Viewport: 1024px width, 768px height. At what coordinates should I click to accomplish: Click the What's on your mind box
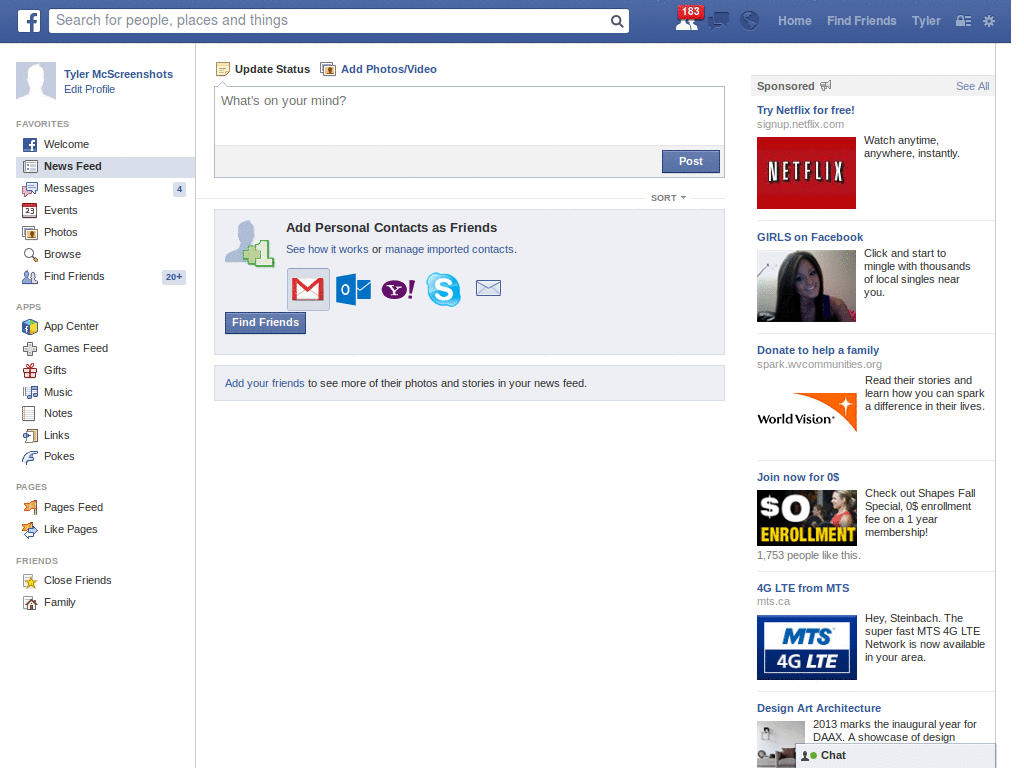(x=469, y=116)
